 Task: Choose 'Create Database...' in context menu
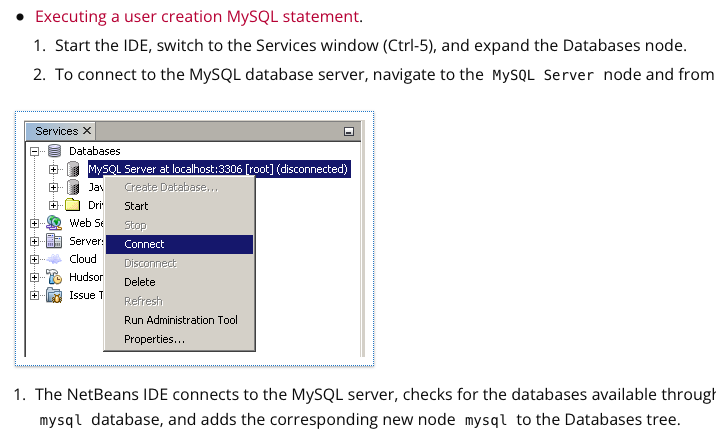[179, 187]
